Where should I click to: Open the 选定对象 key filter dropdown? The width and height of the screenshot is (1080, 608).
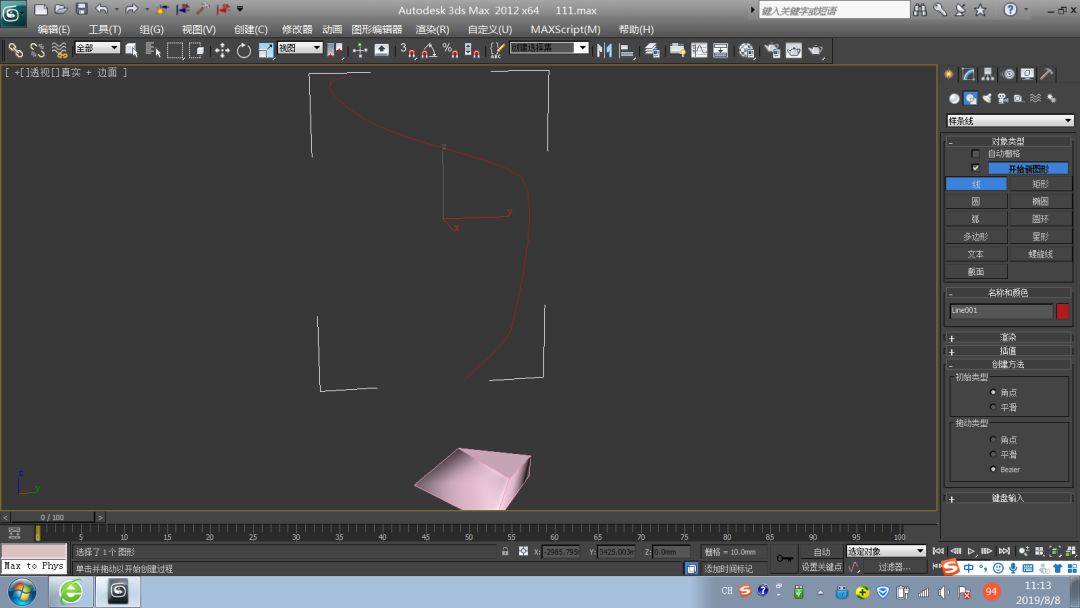click(886, 552)
